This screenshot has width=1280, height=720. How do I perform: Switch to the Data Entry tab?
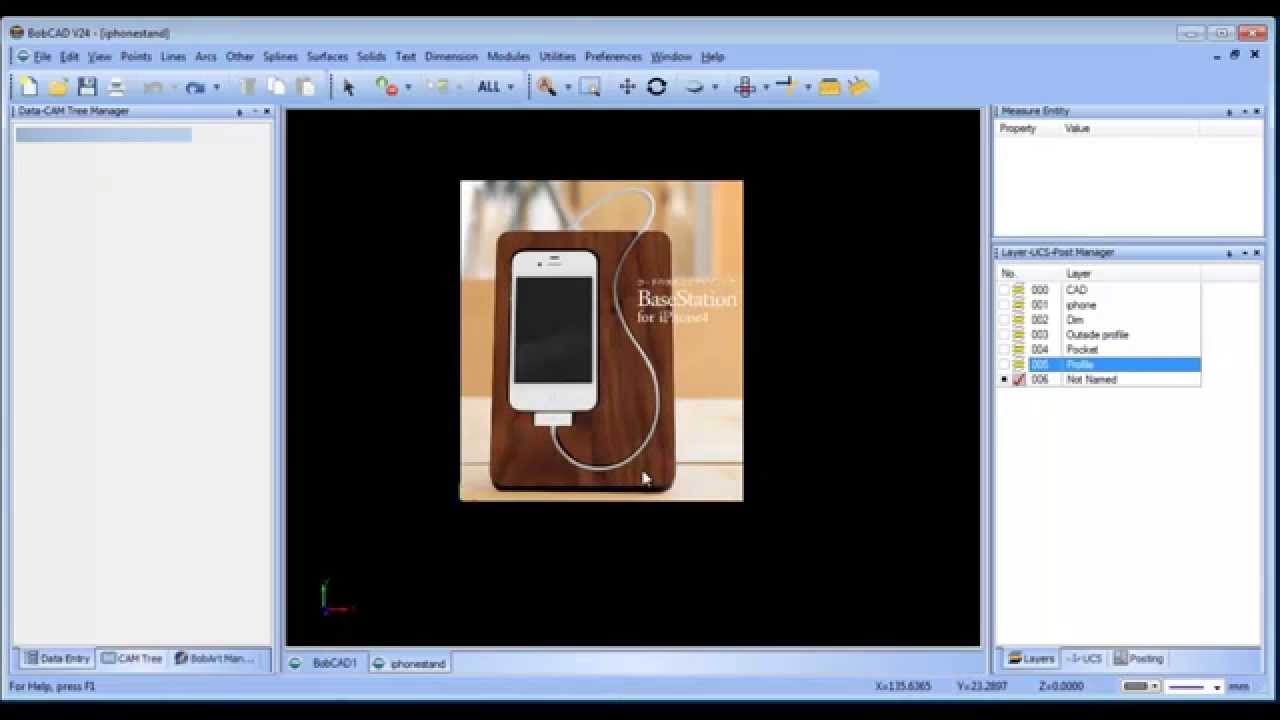[x=57, y=659]
